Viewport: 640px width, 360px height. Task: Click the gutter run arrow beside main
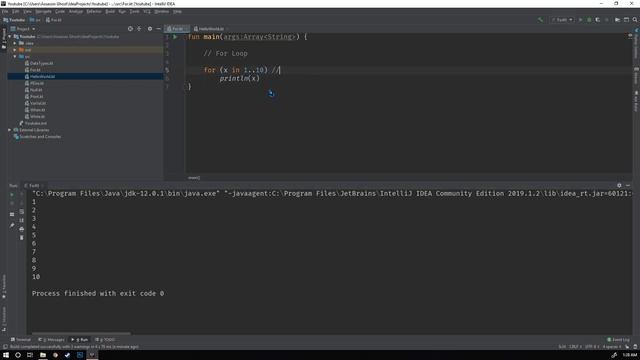tap(175, 37)
